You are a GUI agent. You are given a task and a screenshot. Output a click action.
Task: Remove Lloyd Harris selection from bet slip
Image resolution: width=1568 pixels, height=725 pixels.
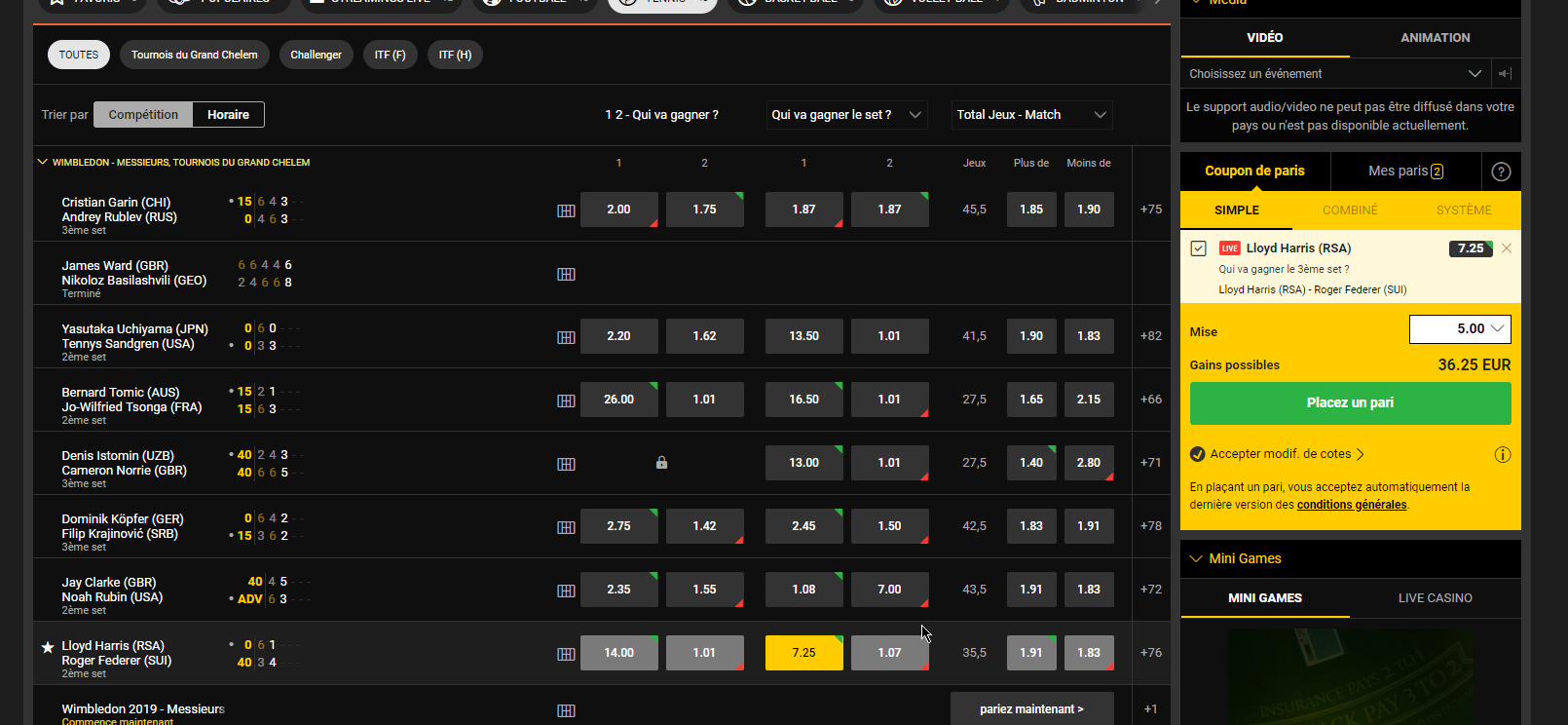click(1507, 248)
